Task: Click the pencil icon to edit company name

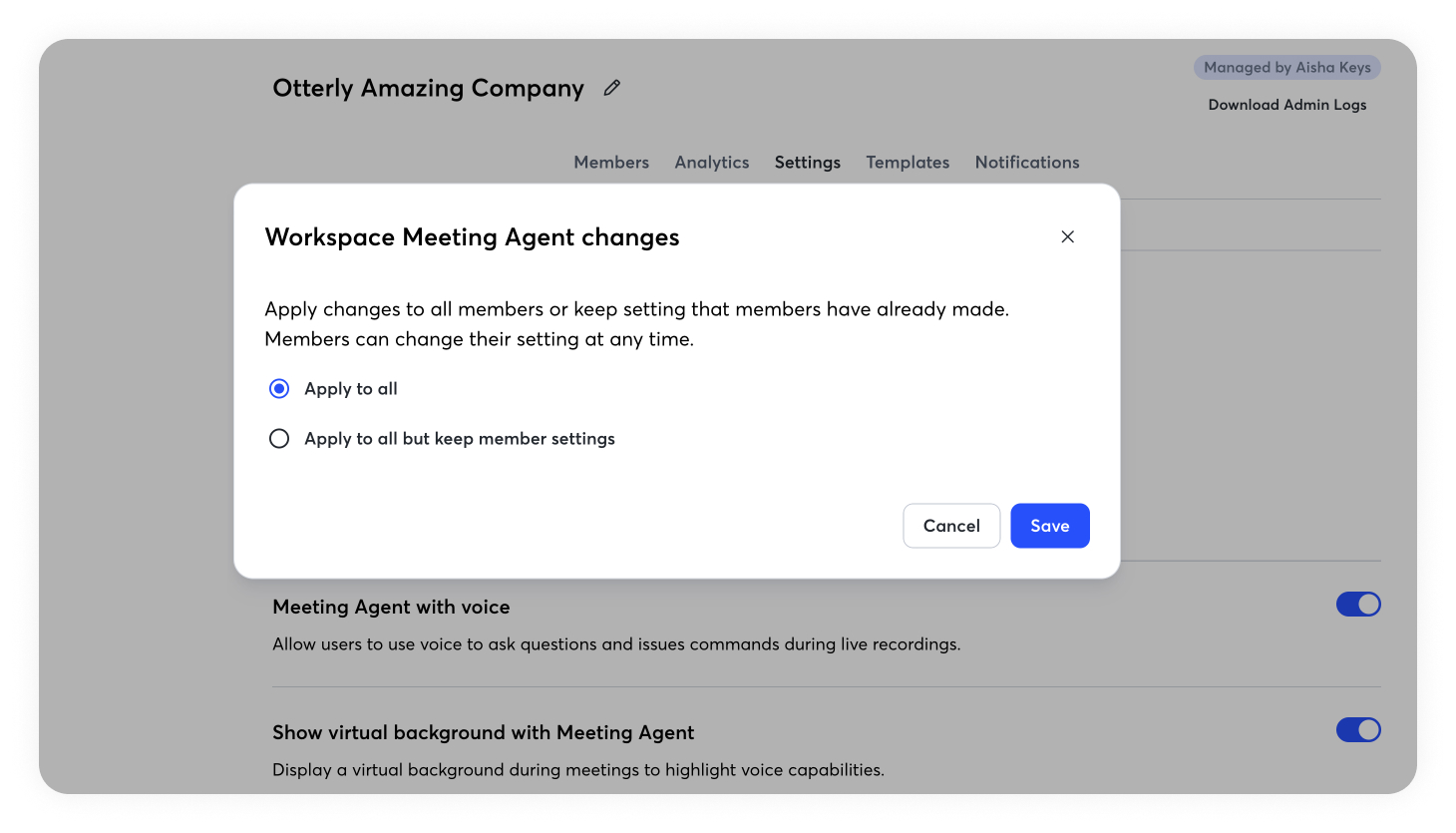Action: pyautogui.click(x=612, y=88)
